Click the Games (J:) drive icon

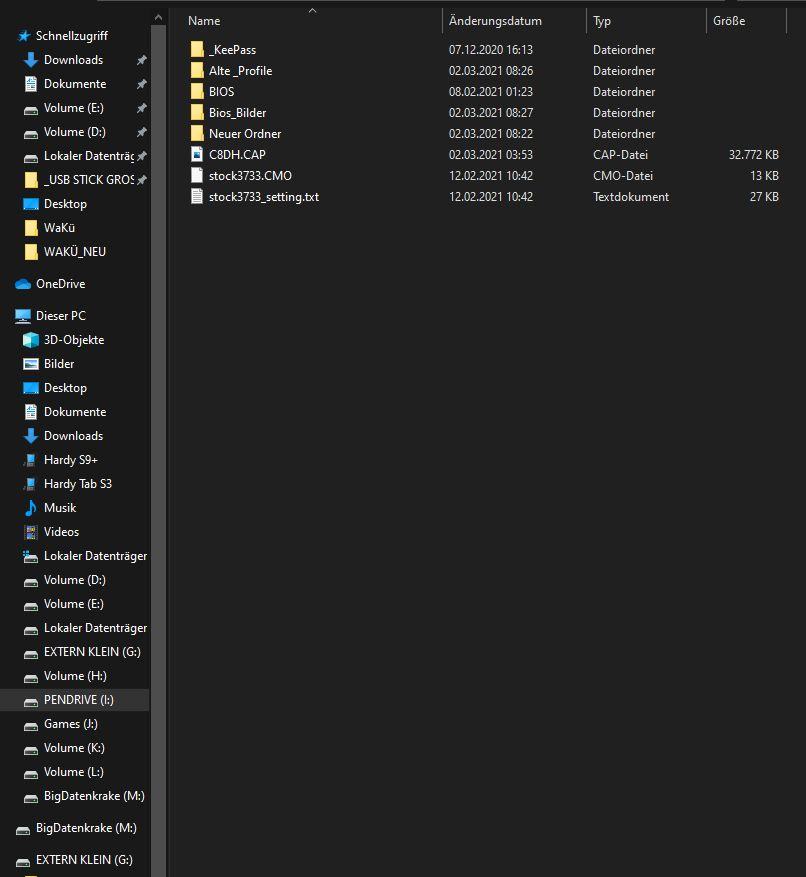[x=31, y=726]
